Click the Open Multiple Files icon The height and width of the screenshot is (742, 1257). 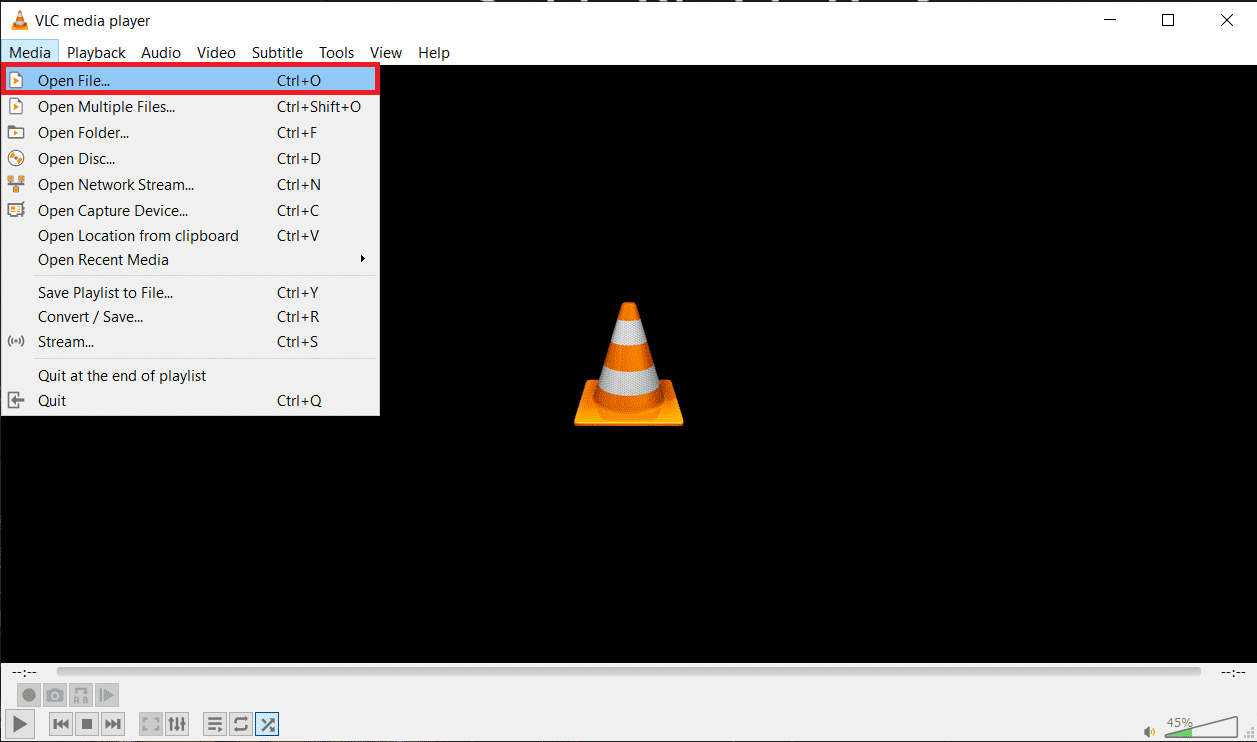point(16,107)
